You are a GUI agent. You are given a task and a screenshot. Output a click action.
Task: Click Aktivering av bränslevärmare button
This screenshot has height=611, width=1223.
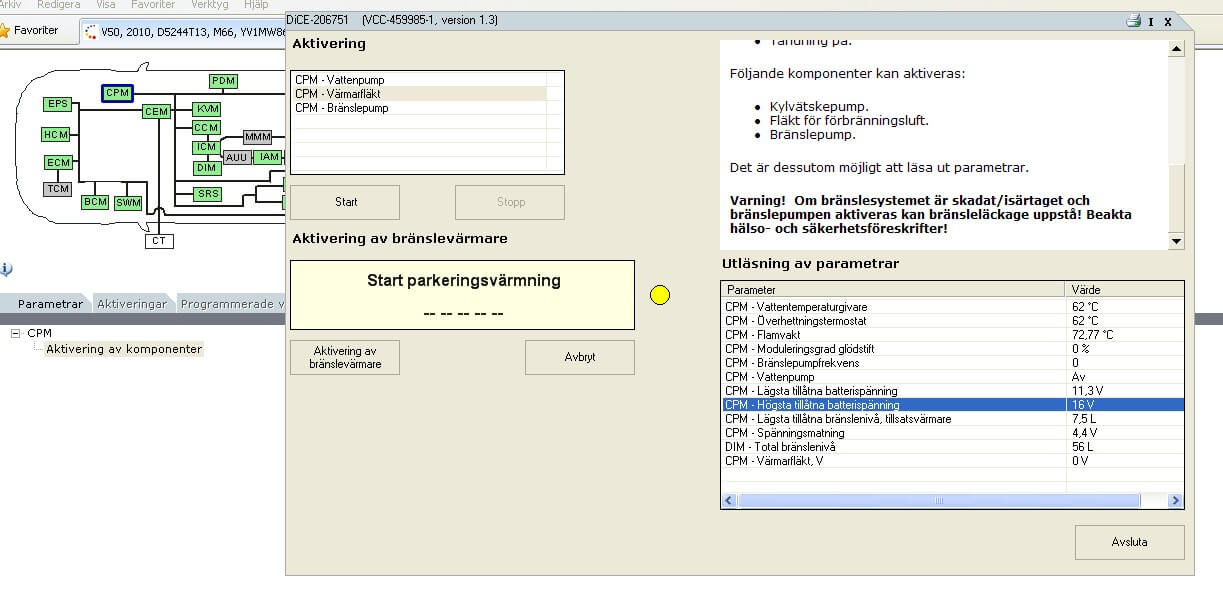[x=345, y=358]
